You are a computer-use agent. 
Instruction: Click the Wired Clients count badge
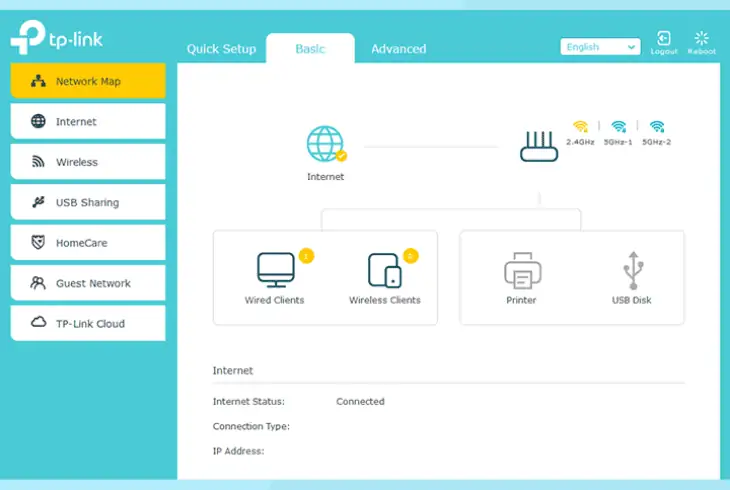click(306, 256)
